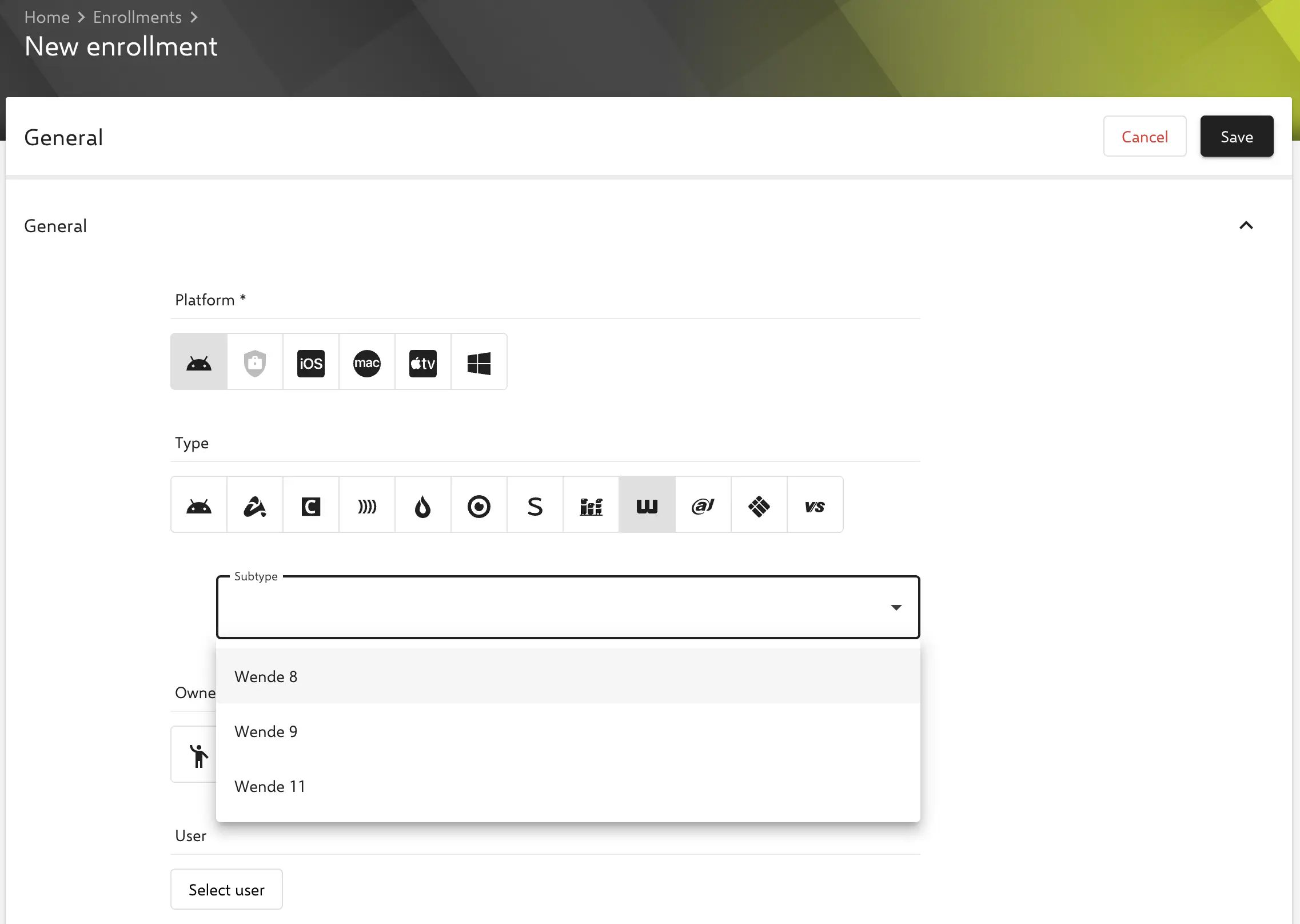Viewport: 1300px width, 924px height.
Task: Choose Wende 8 from subtype list
Action: click(266, 676)
